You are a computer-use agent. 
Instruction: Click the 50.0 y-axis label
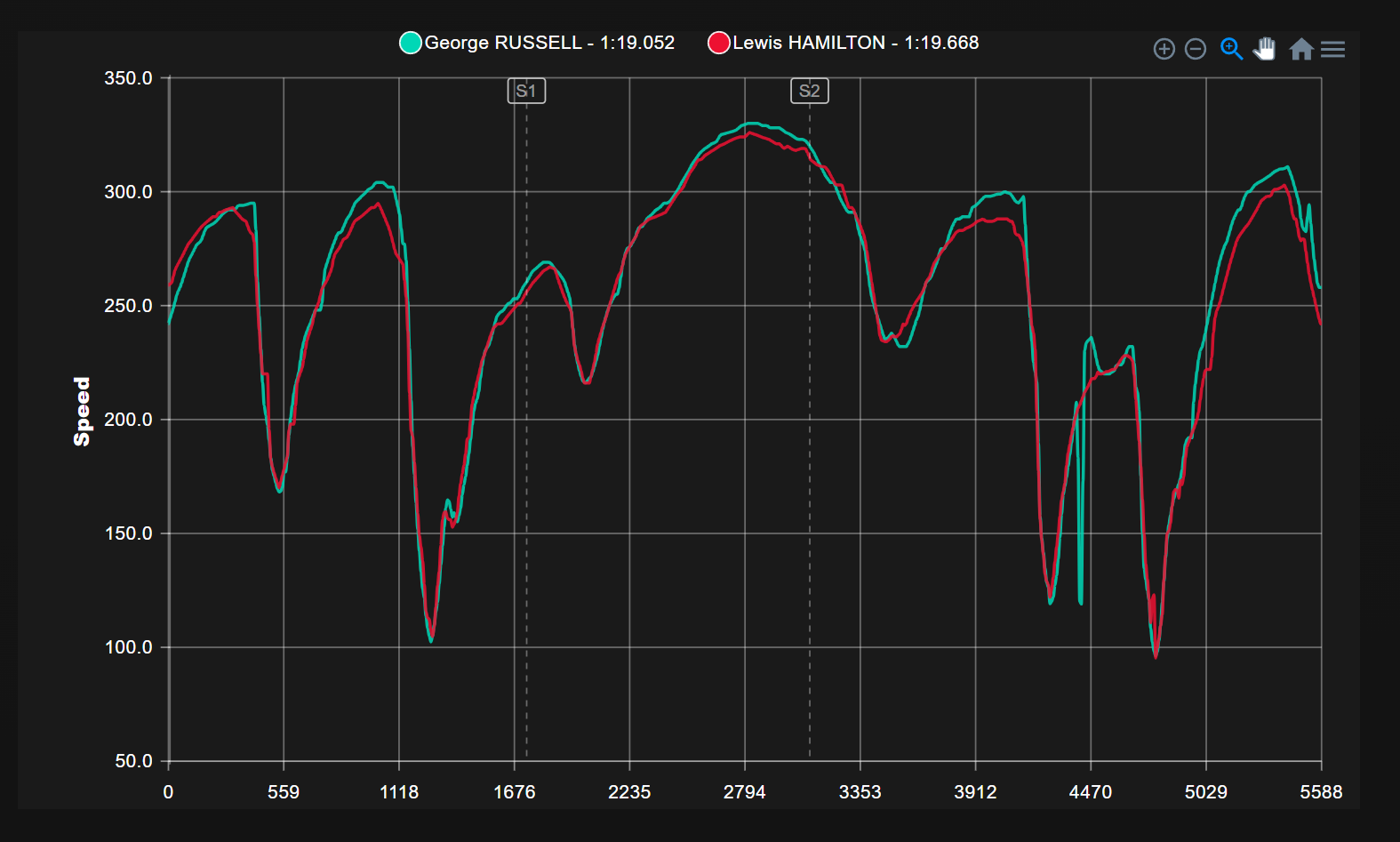[134, 761]
